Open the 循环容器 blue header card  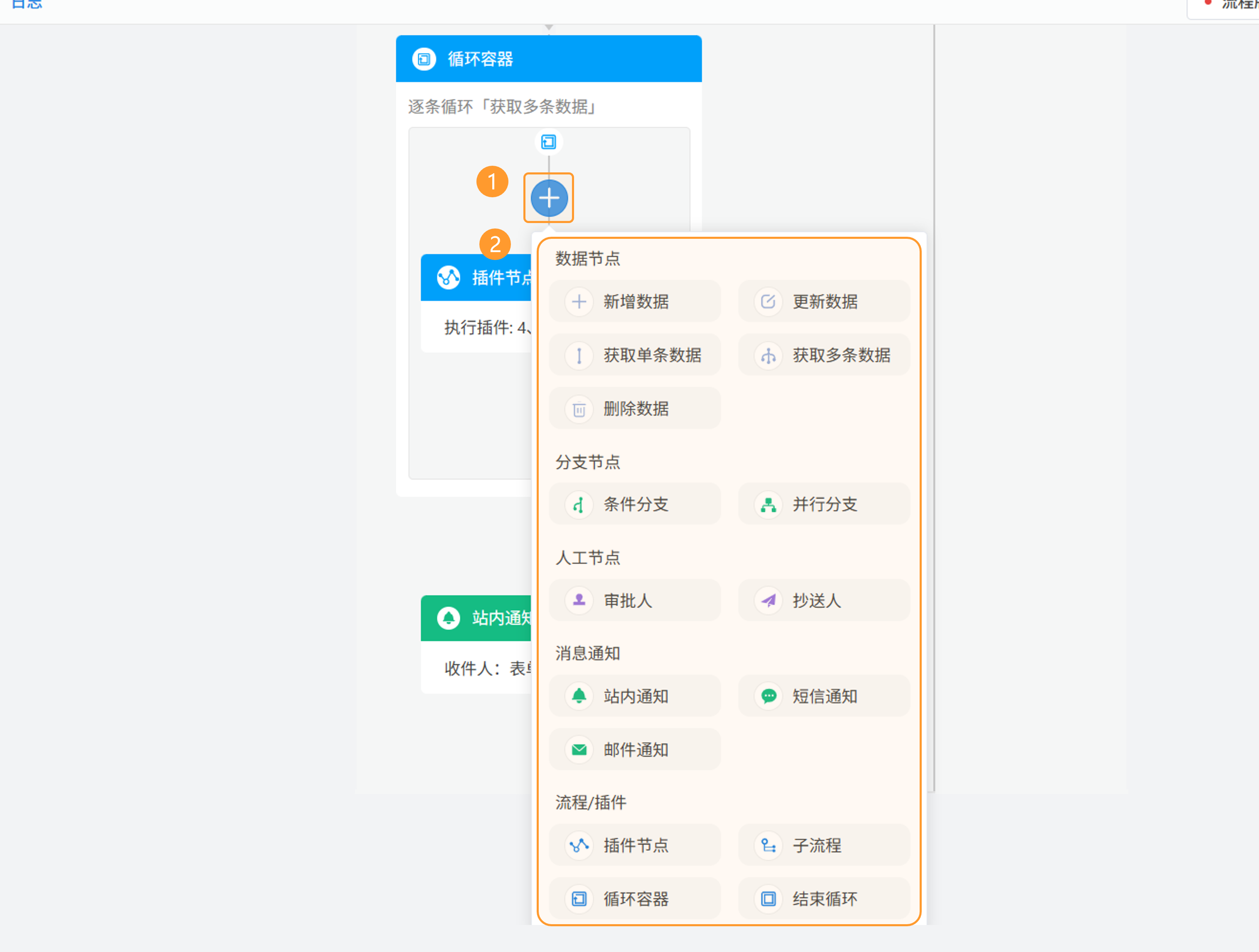(548, 59)
